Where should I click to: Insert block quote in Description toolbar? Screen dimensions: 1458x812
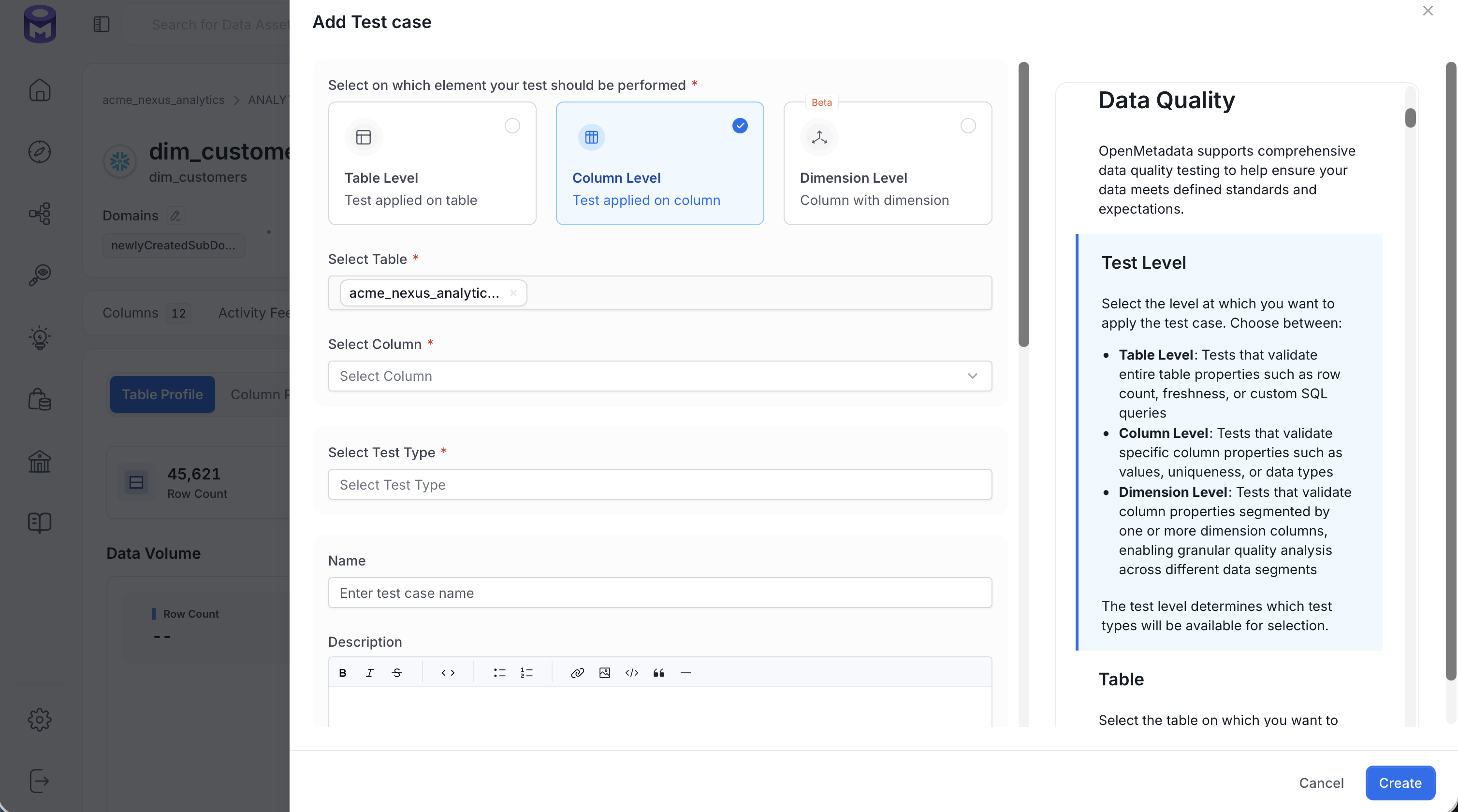click(x=659, y=673)
